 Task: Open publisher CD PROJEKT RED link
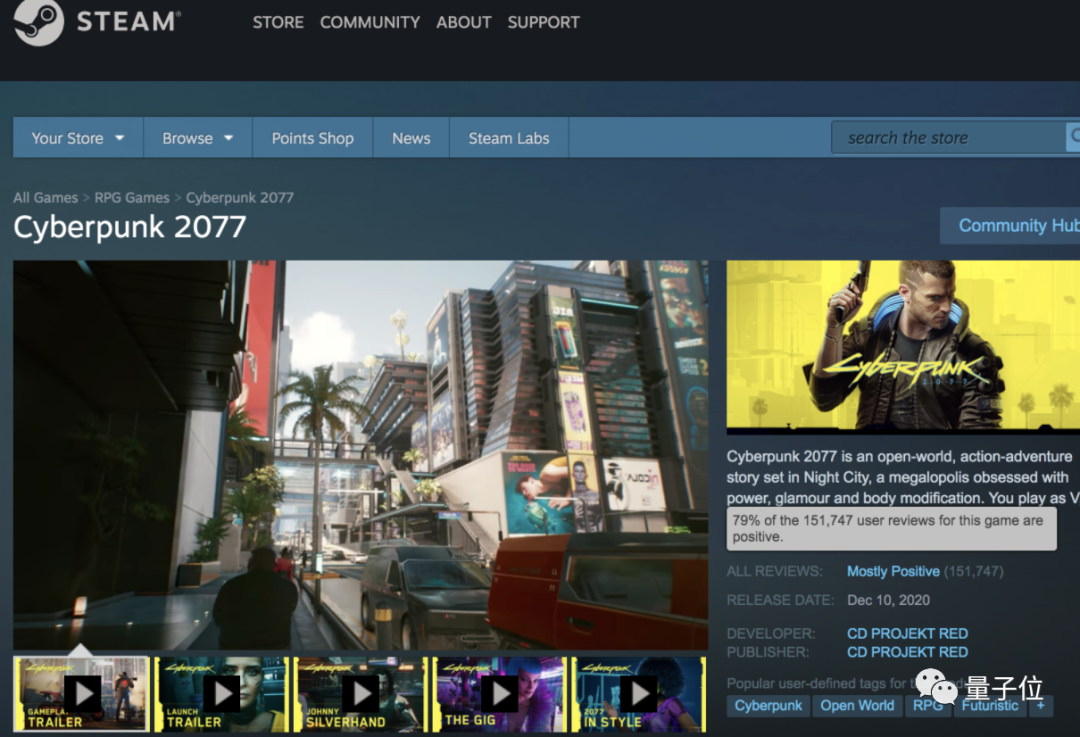click(x=907, y=652)
